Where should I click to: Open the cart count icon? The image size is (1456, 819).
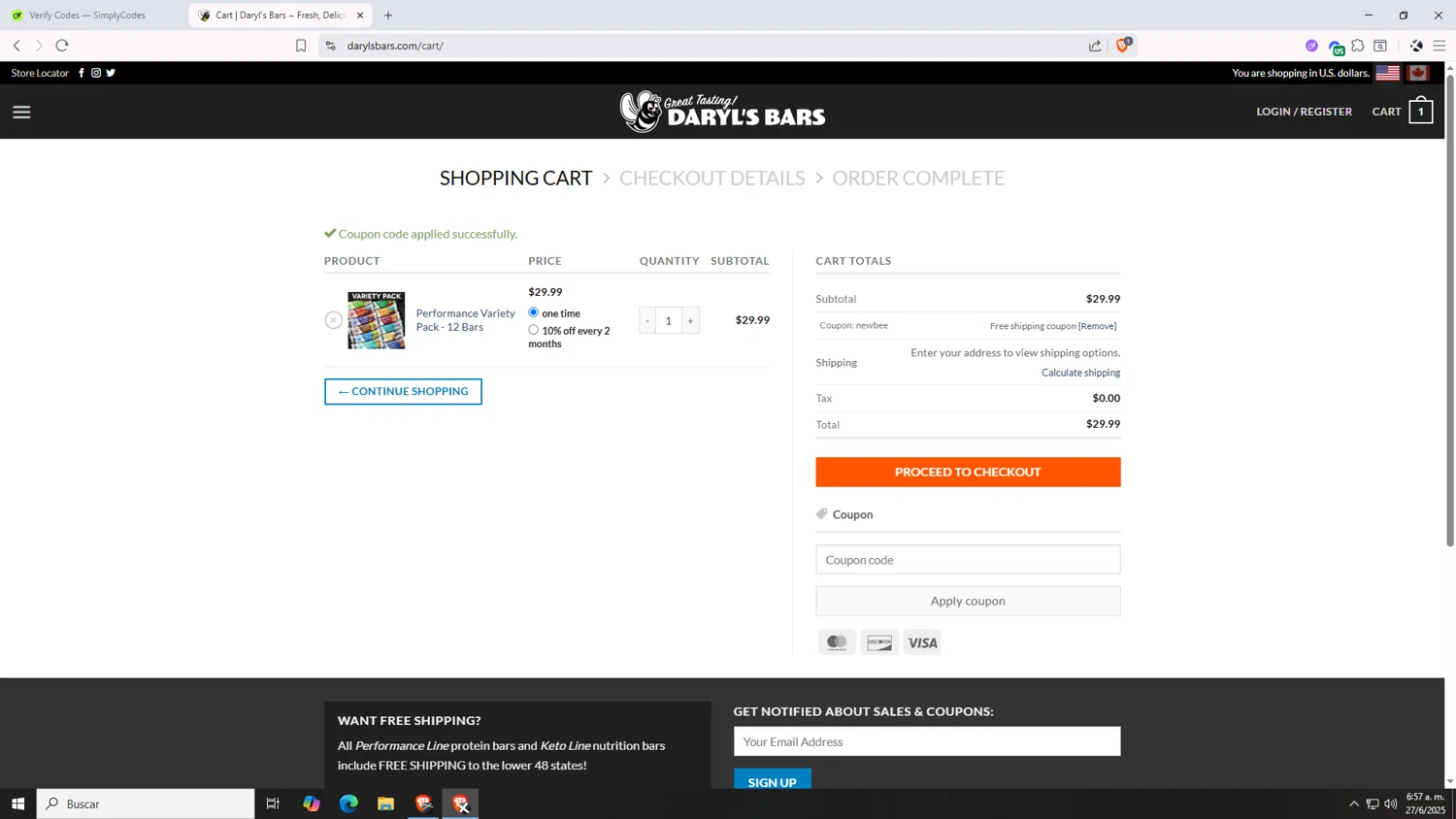tap(1421, 112)
